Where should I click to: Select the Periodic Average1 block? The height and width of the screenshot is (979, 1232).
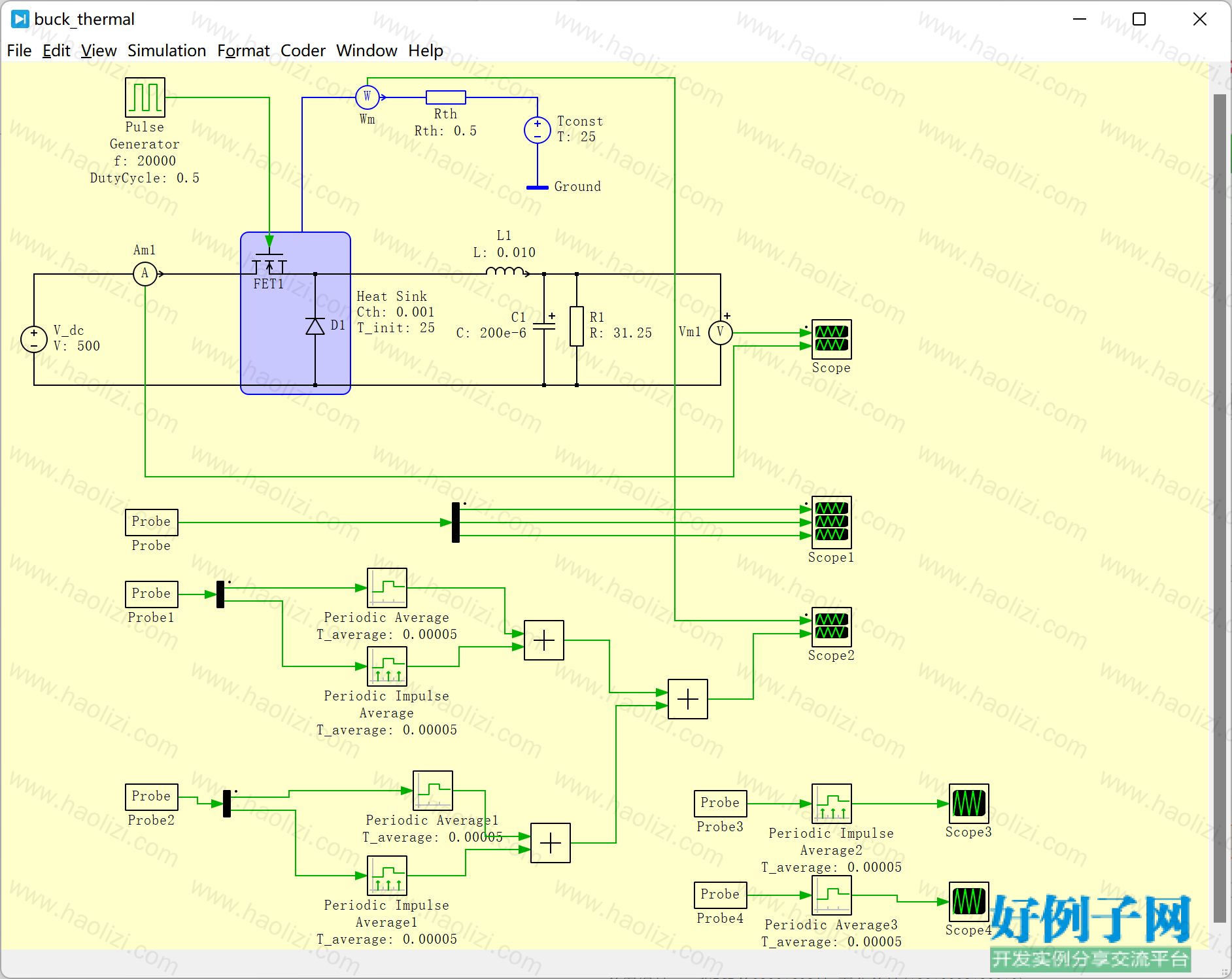(433, 791)
